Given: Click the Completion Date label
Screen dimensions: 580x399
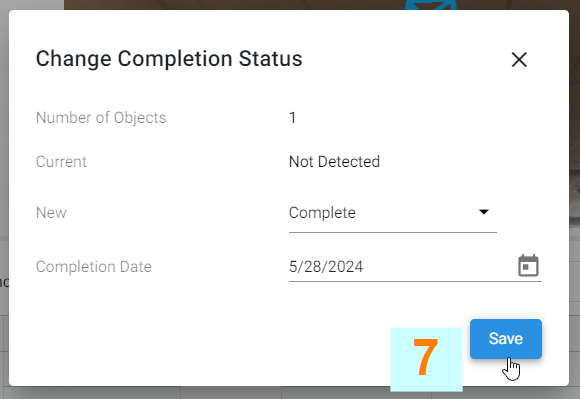Looking at the screenshot, I should [94, 267].
